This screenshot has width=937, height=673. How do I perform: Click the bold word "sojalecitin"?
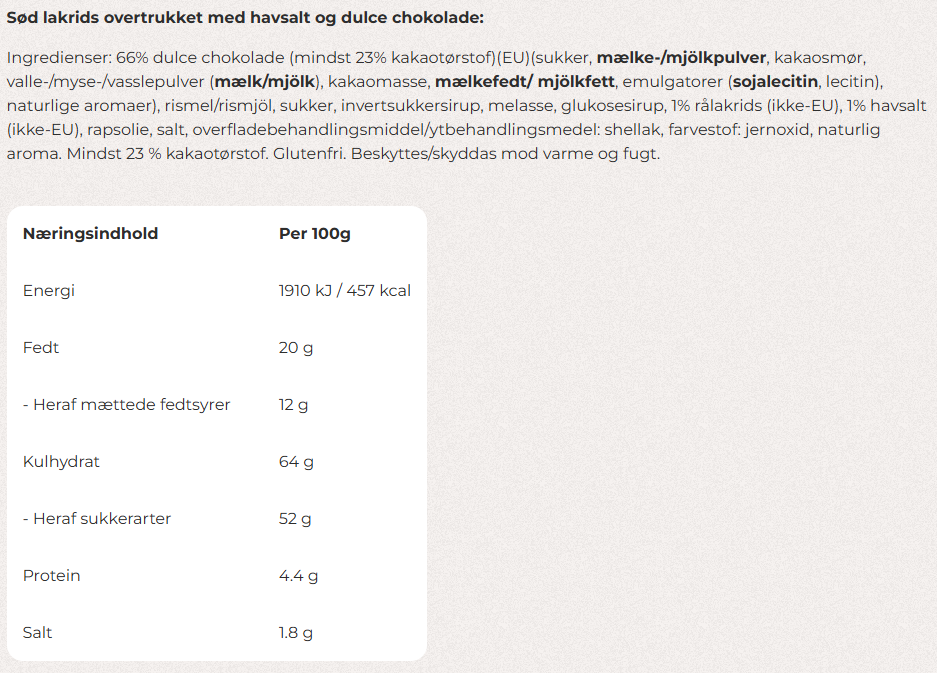pyautogui.click(x=775, y=81)
